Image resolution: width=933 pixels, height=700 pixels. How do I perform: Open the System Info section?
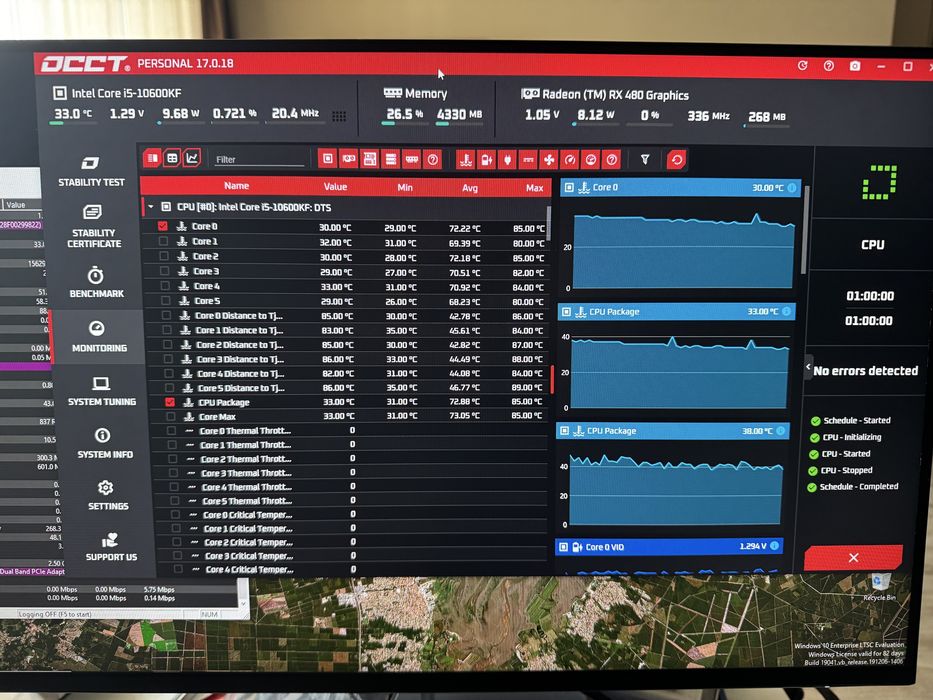click(104, 444)
